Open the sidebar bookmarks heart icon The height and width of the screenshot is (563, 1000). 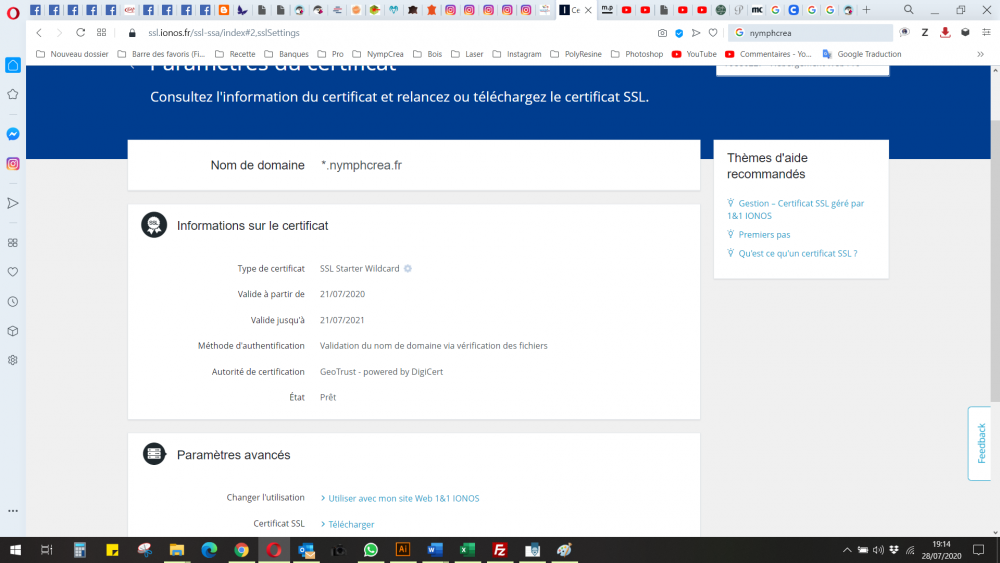click(13, 272)
